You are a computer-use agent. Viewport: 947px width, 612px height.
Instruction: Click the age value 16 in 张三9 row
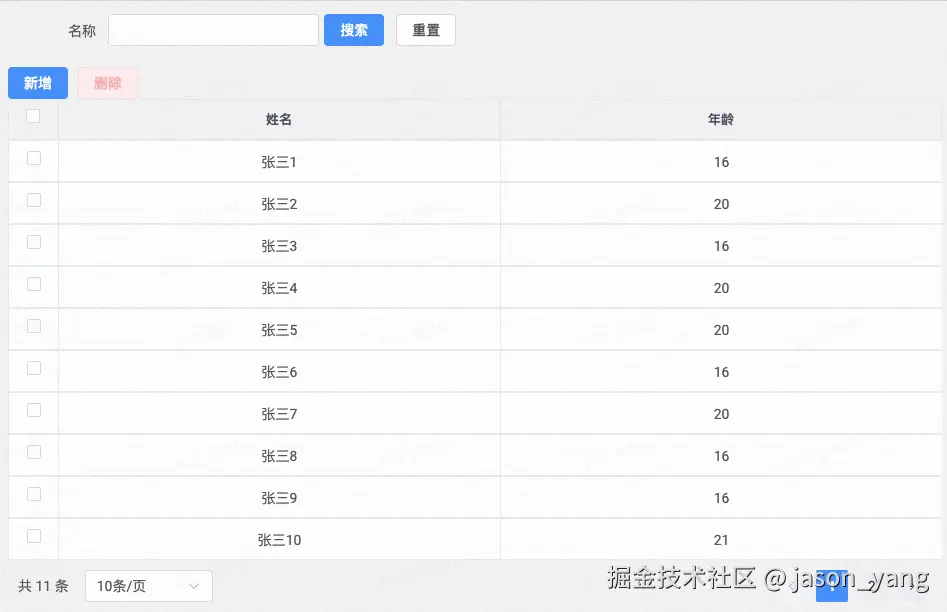tap(721, 498)
